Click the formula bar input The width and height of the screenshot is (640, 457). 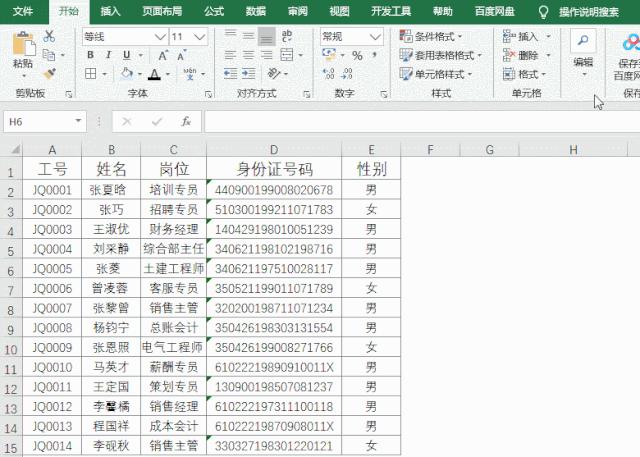pos(422,122)
